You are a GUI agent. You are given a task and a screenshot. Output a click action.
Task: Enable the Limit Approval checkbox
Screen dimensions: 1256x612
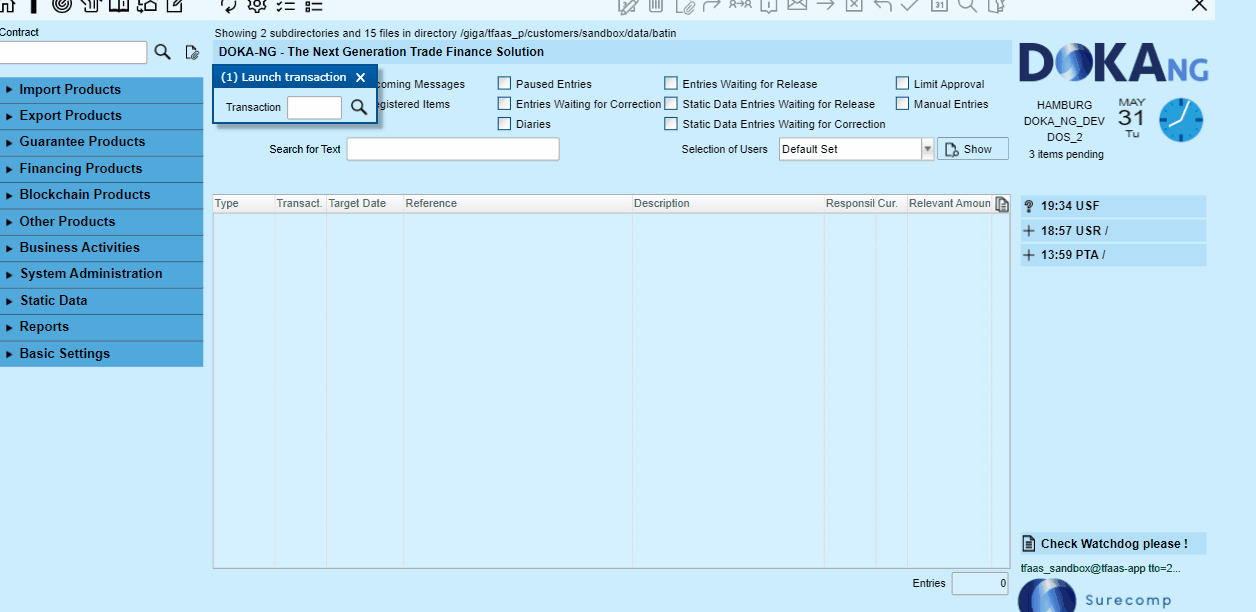903,84
